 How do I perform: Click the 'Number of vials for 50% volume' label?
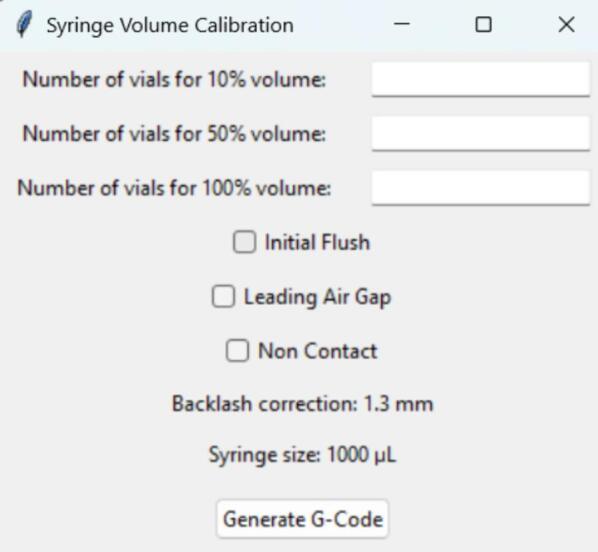tap(174, 134)
